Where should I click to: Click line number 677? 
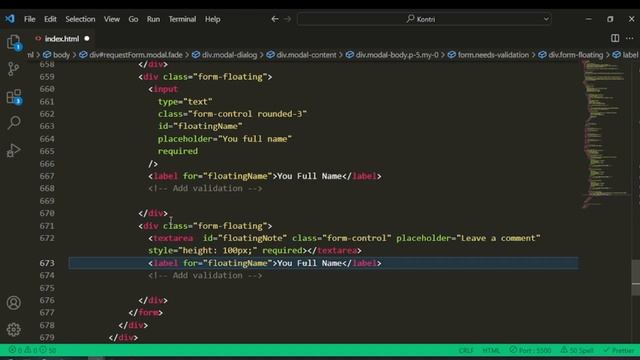(x=47, y=313)
